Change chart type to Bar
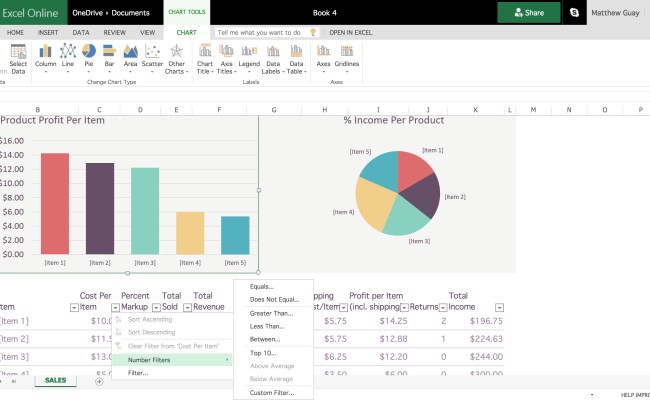The width and height of the screenshot is (650, 400). point(109,59)
